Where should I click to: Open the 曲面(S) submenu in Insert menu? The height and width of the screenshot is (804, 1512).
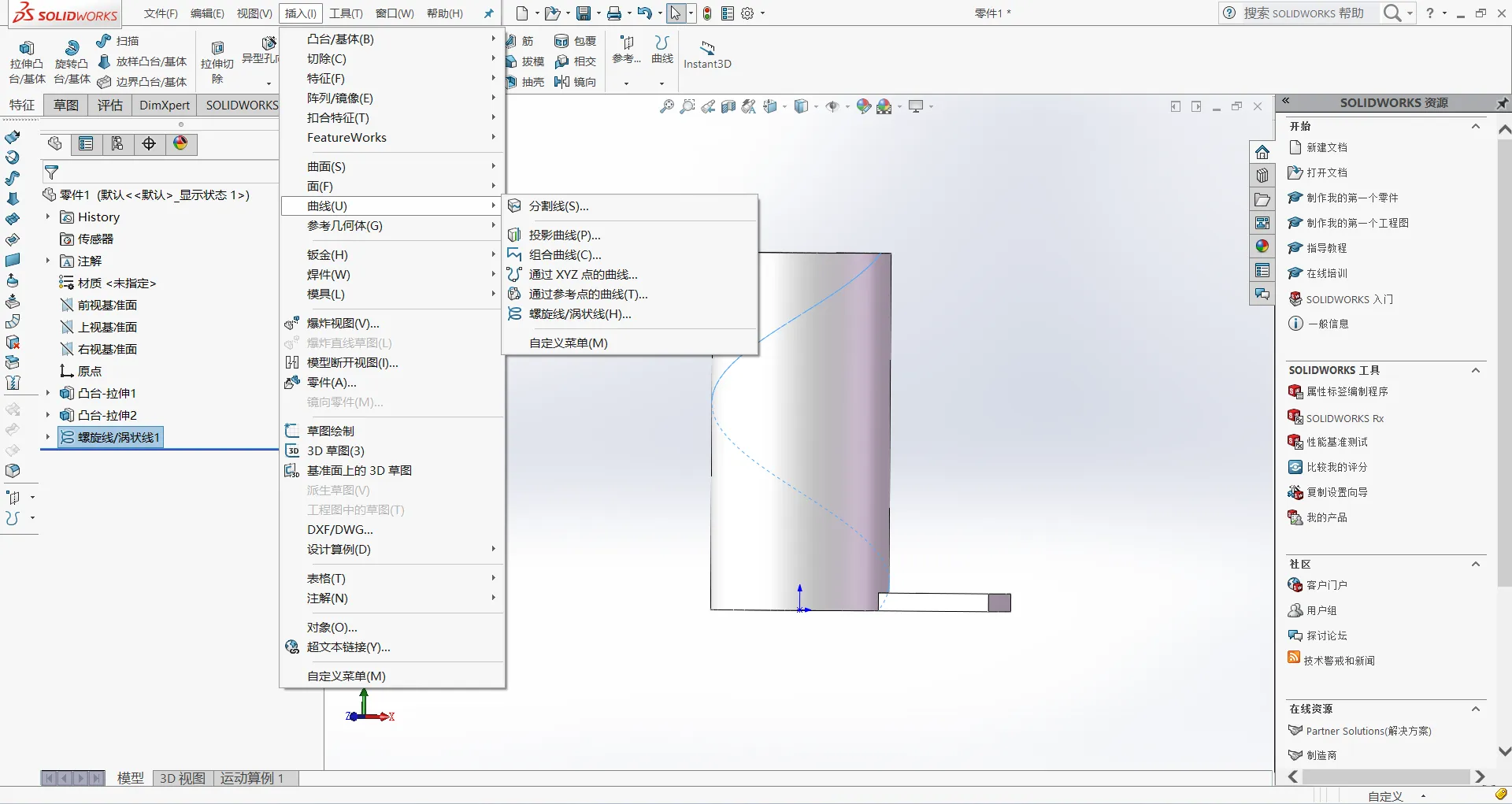click(x=392, y=167)
